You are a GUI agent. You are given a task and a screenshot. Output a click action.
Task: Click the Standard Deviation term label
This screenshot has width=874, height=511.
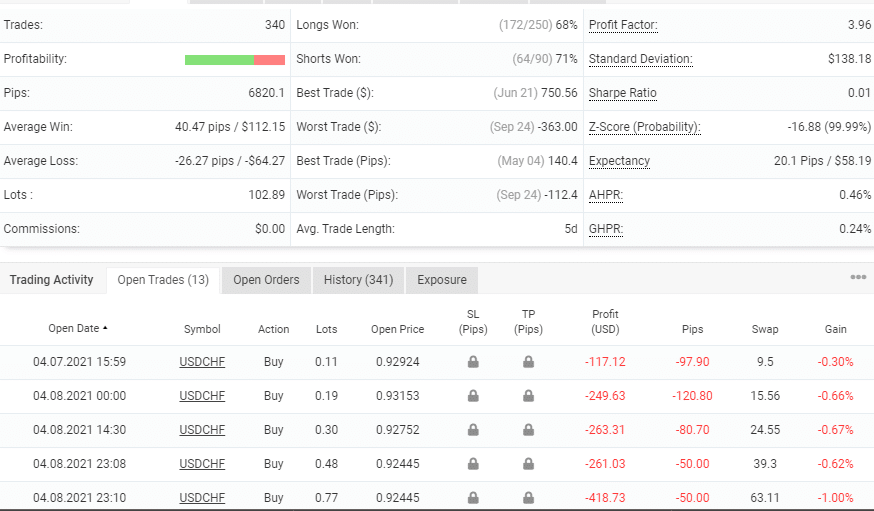(x=640, y=59)
